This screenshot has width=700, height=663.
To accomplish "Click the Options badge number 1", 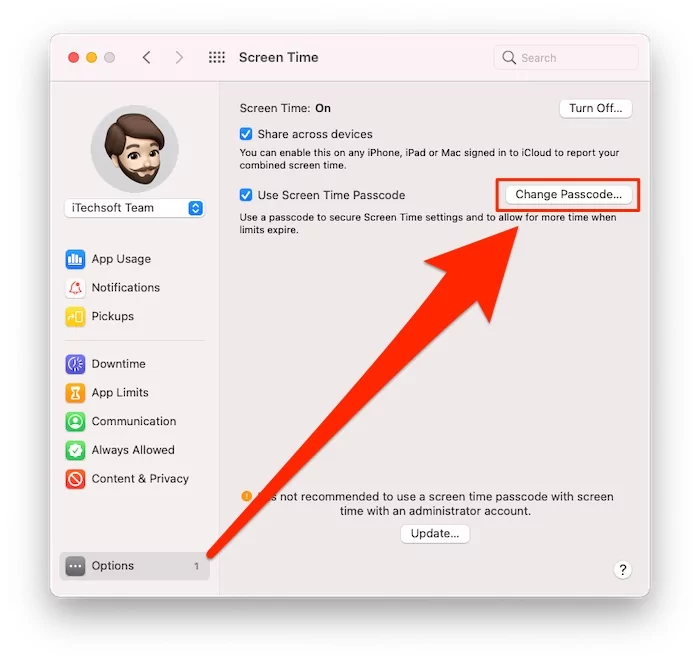I will (x=196, y=566).
